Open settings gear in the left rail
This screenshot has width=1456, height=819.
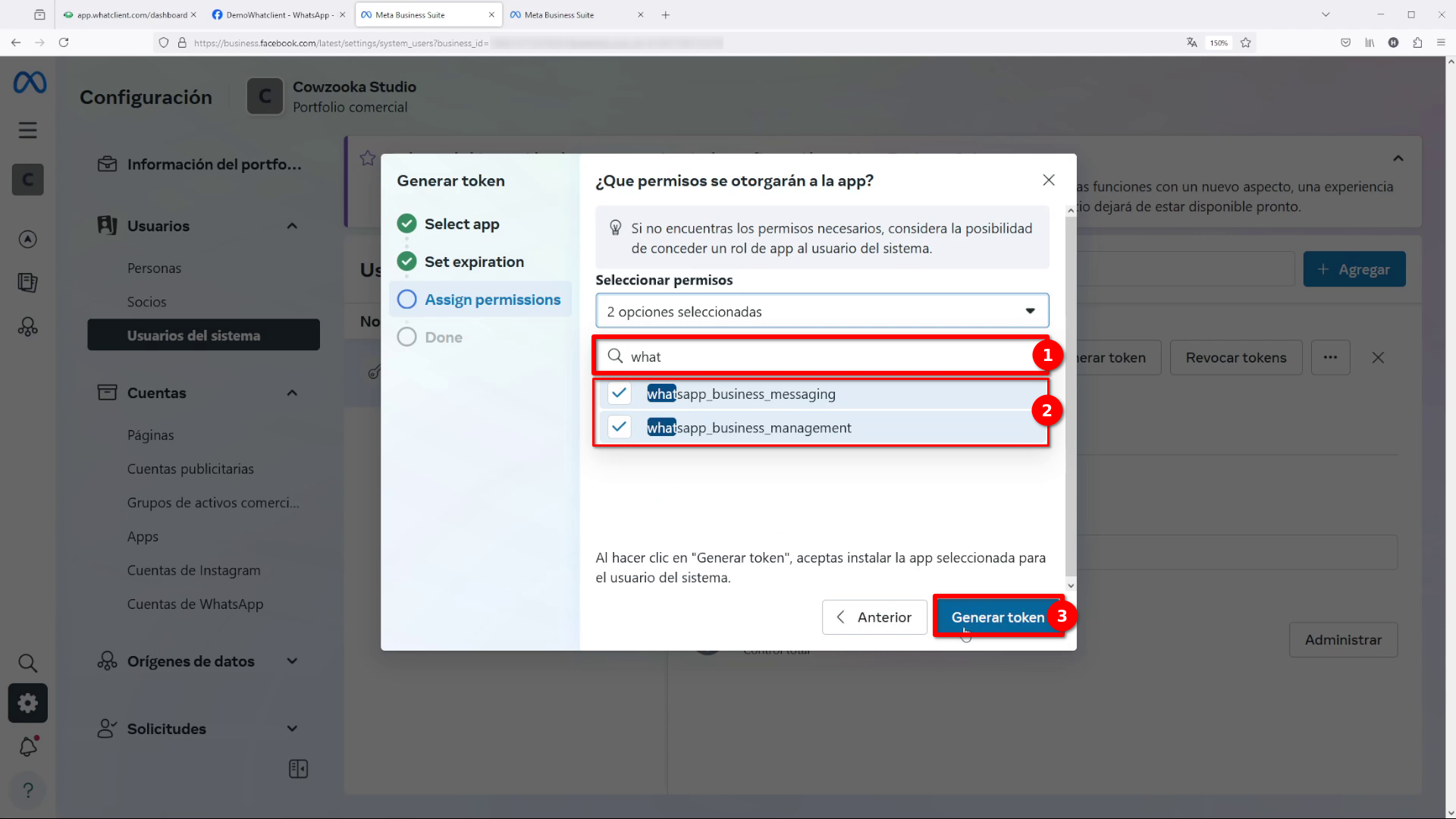[x=28, y=703]
